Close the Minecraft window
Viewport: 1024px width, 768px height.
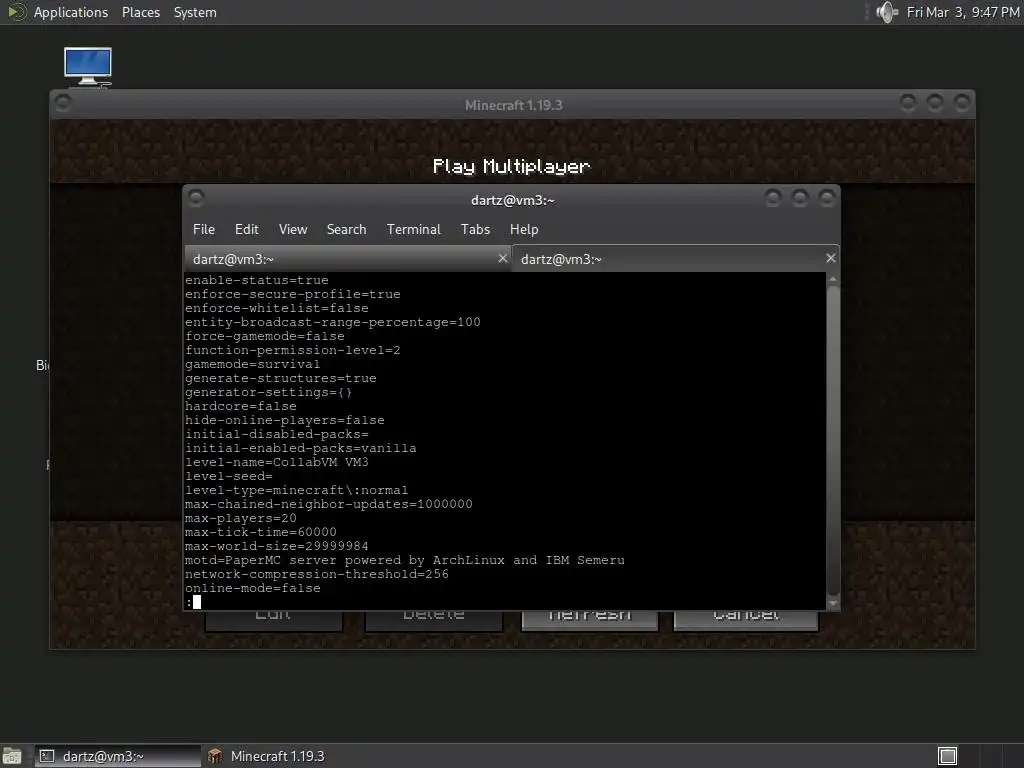tap(962, 103)
